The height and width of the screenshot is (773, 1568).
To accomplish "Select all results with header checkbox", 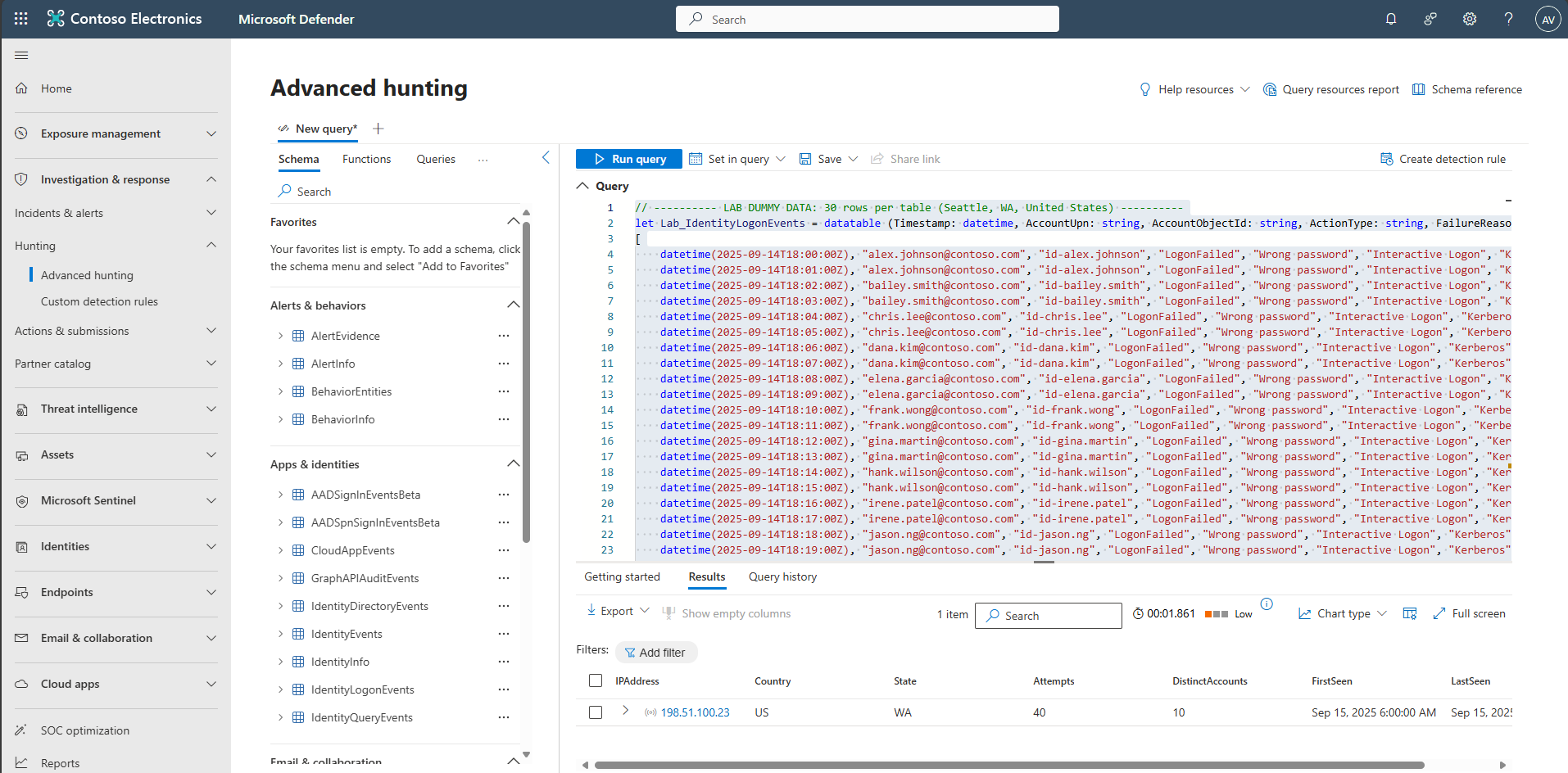I will tap(596, 680).
